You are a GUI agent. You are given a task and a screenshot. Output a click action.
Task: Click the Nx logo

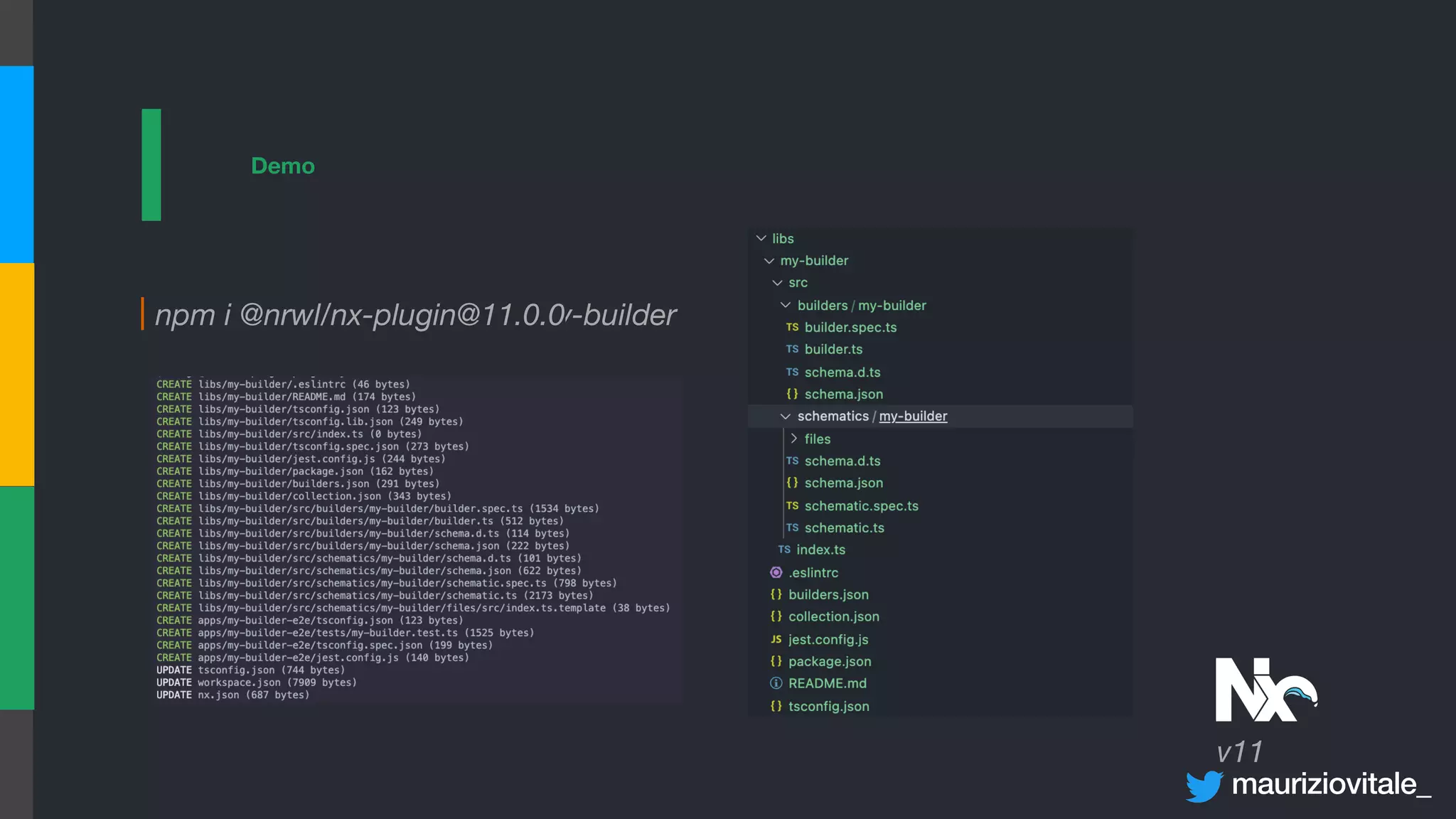click(x=1266, y=690)
